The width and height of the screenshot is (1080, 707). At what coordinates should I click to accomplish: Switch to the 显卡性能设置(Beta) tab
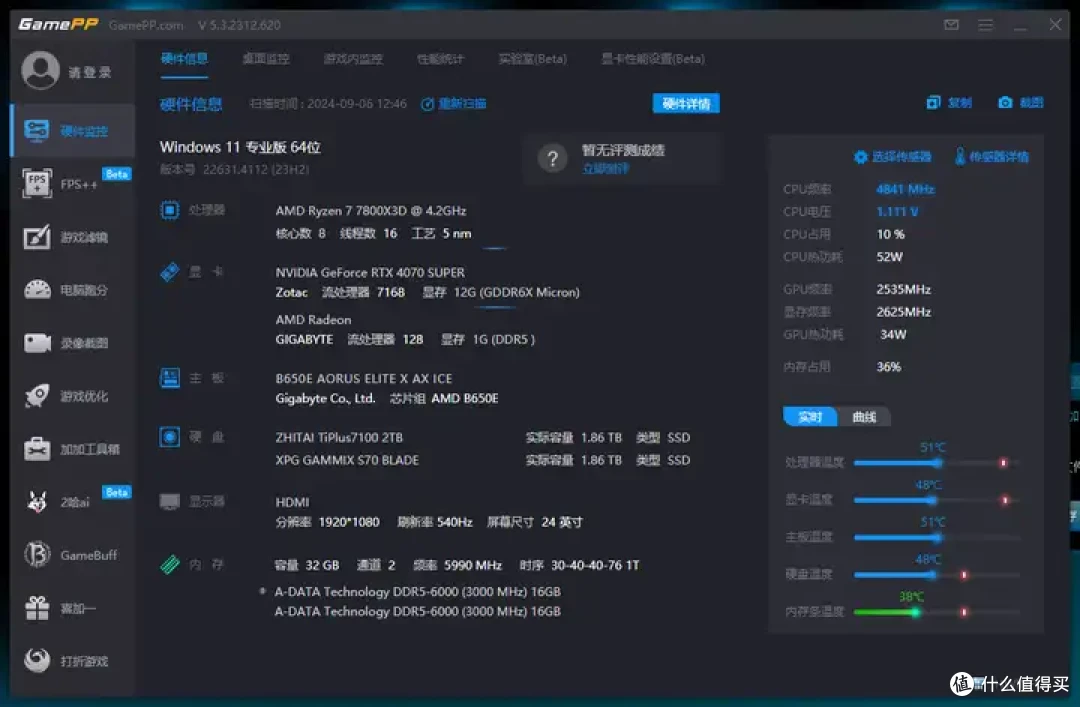click(653, 59)
